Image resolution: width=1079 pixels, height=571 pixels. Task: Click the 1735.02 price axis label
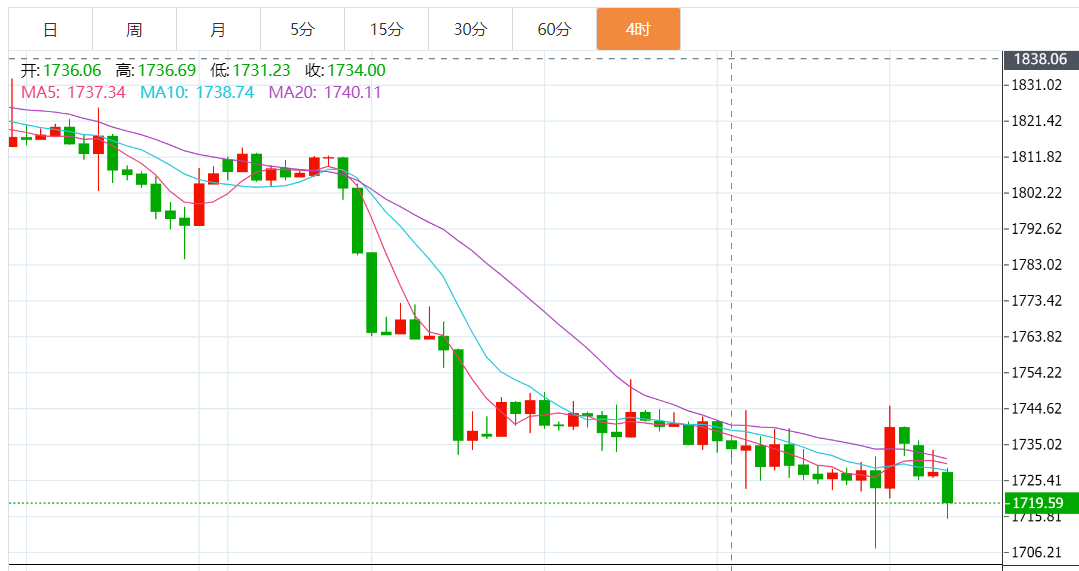click(x=1036, y=444)
